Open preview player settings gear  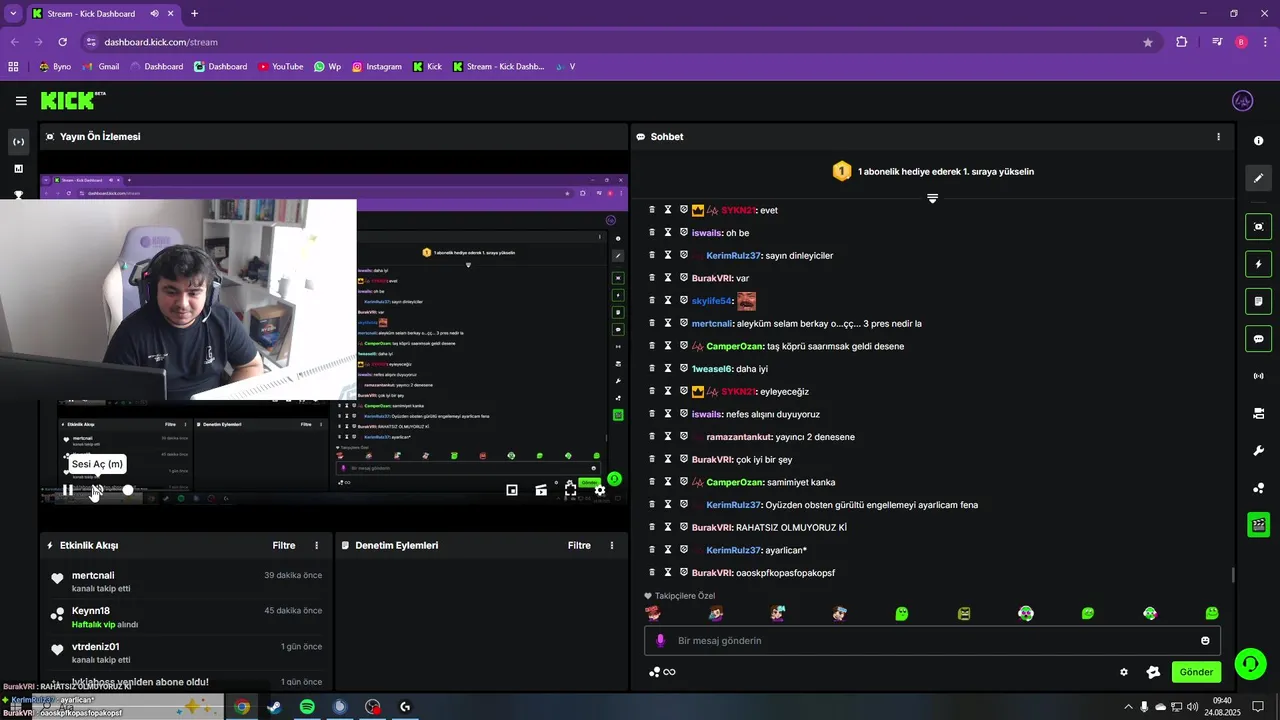pyautogui.click(x=600, y=490)
